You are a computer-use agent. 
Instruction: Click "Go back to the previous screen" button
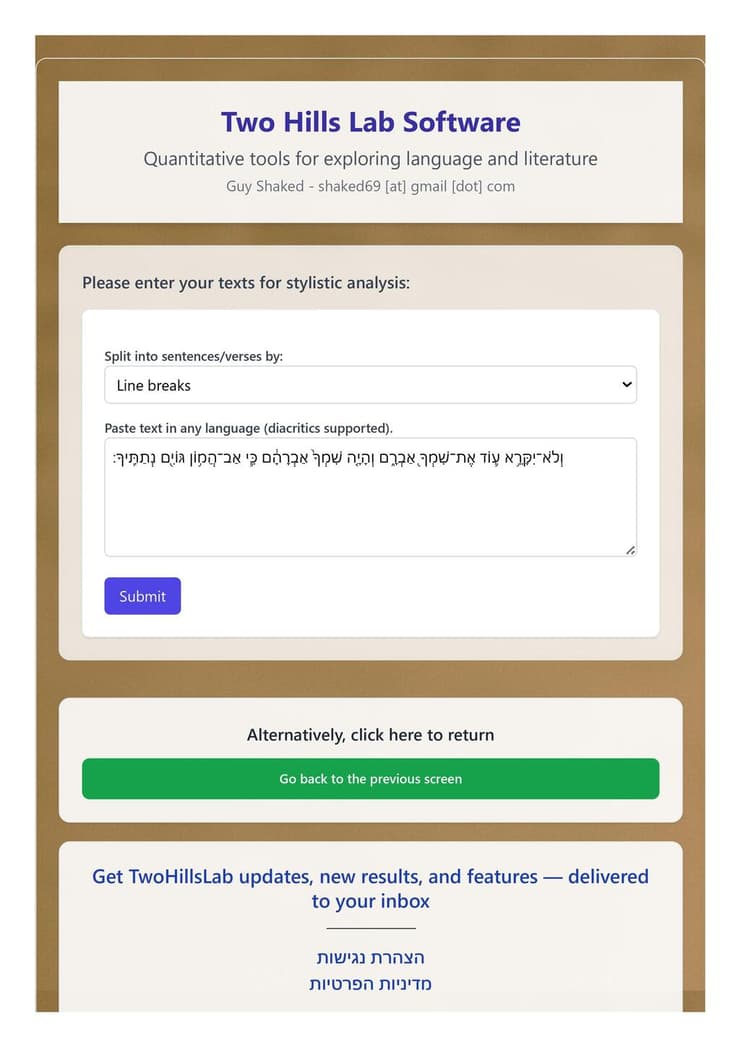[x=370, y=779]
